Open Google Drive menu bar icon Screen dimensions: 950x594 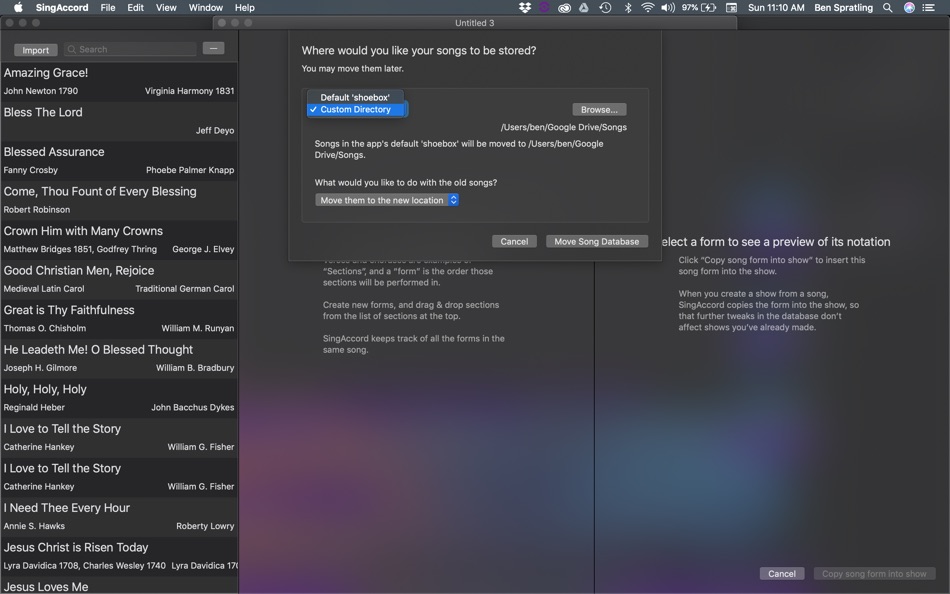pyautogui.click(x=584, y=7)
